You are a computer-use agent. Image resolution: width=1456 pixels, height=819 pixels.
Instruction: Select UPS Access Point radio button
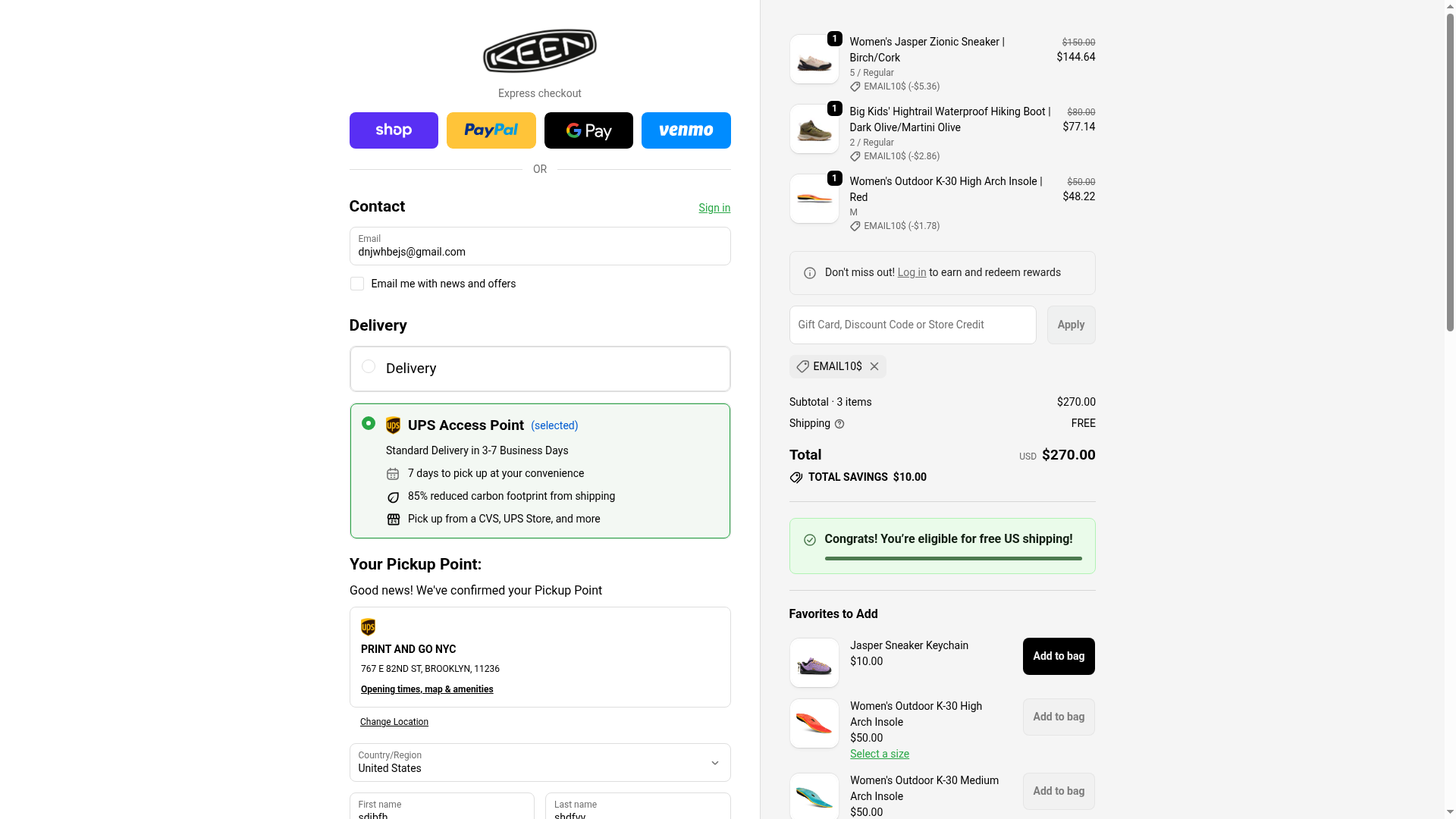click(369, 423)
